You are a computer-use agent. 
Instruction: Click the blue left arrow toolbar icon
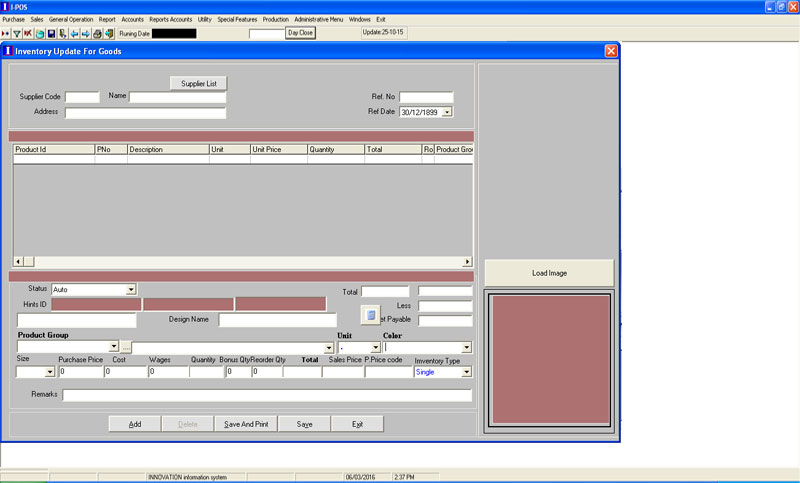point(74,34)
